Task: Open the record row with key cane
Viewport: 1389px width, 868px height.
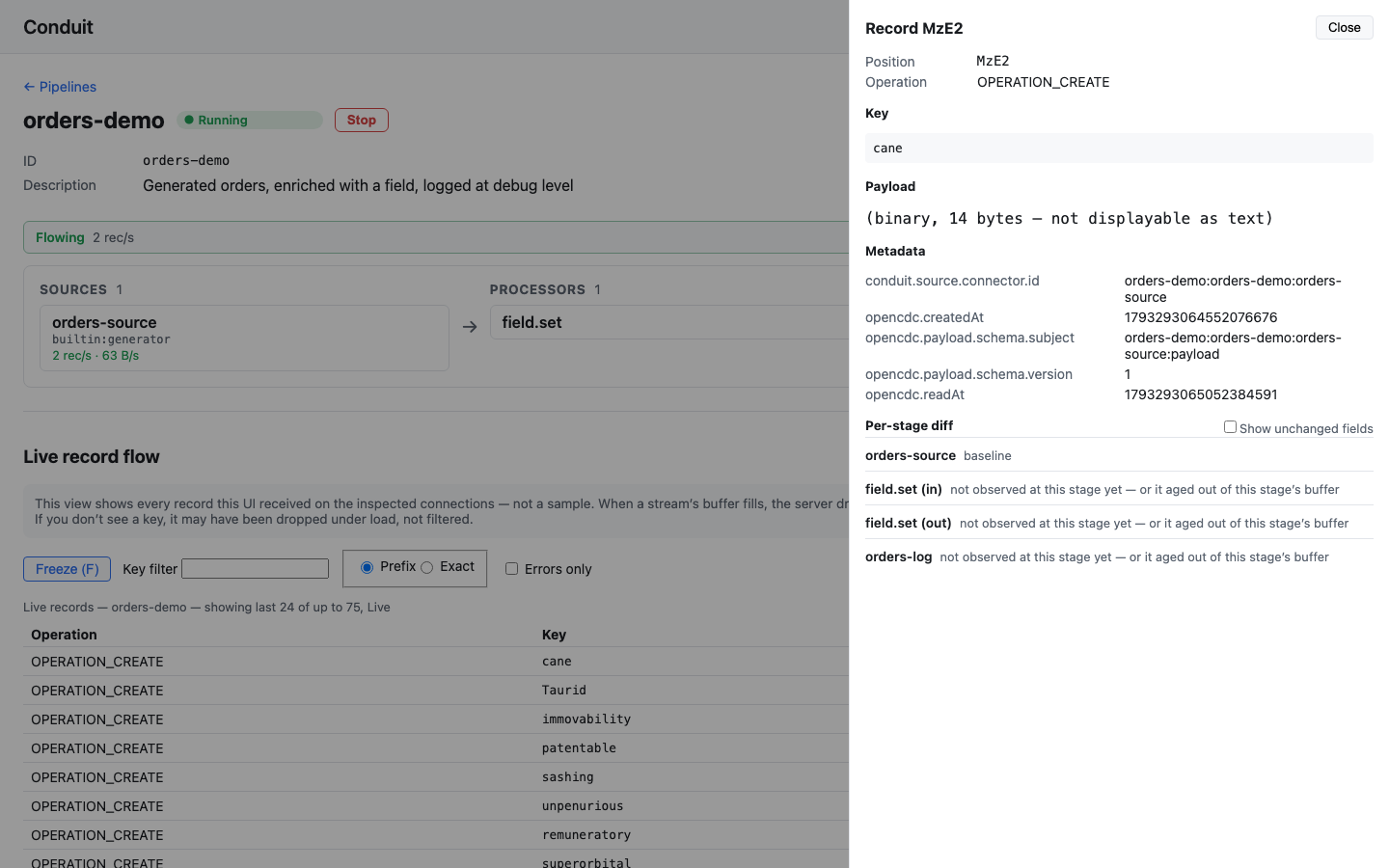Action: tap(436, 662)
